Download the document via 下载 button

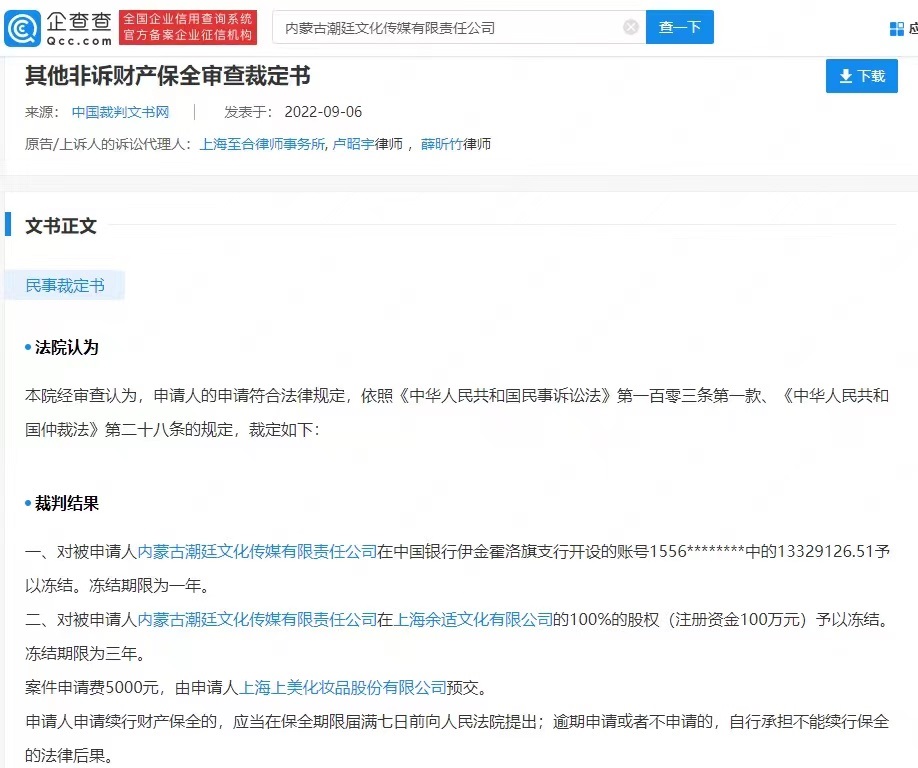point(861,76)
